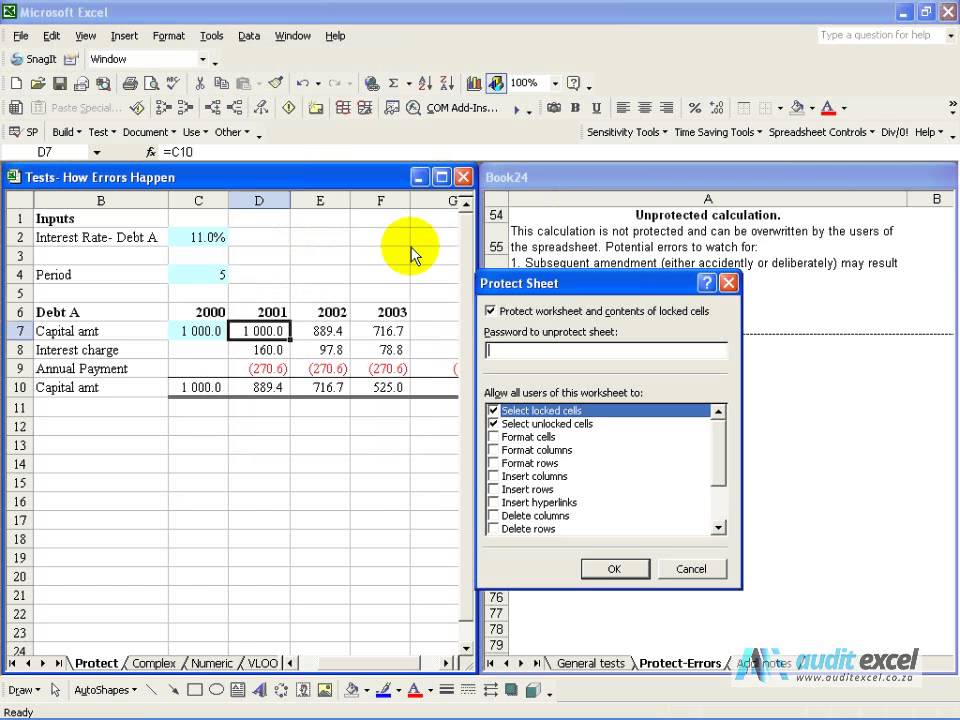
Task: Align text right
Action: click(666, 108)
